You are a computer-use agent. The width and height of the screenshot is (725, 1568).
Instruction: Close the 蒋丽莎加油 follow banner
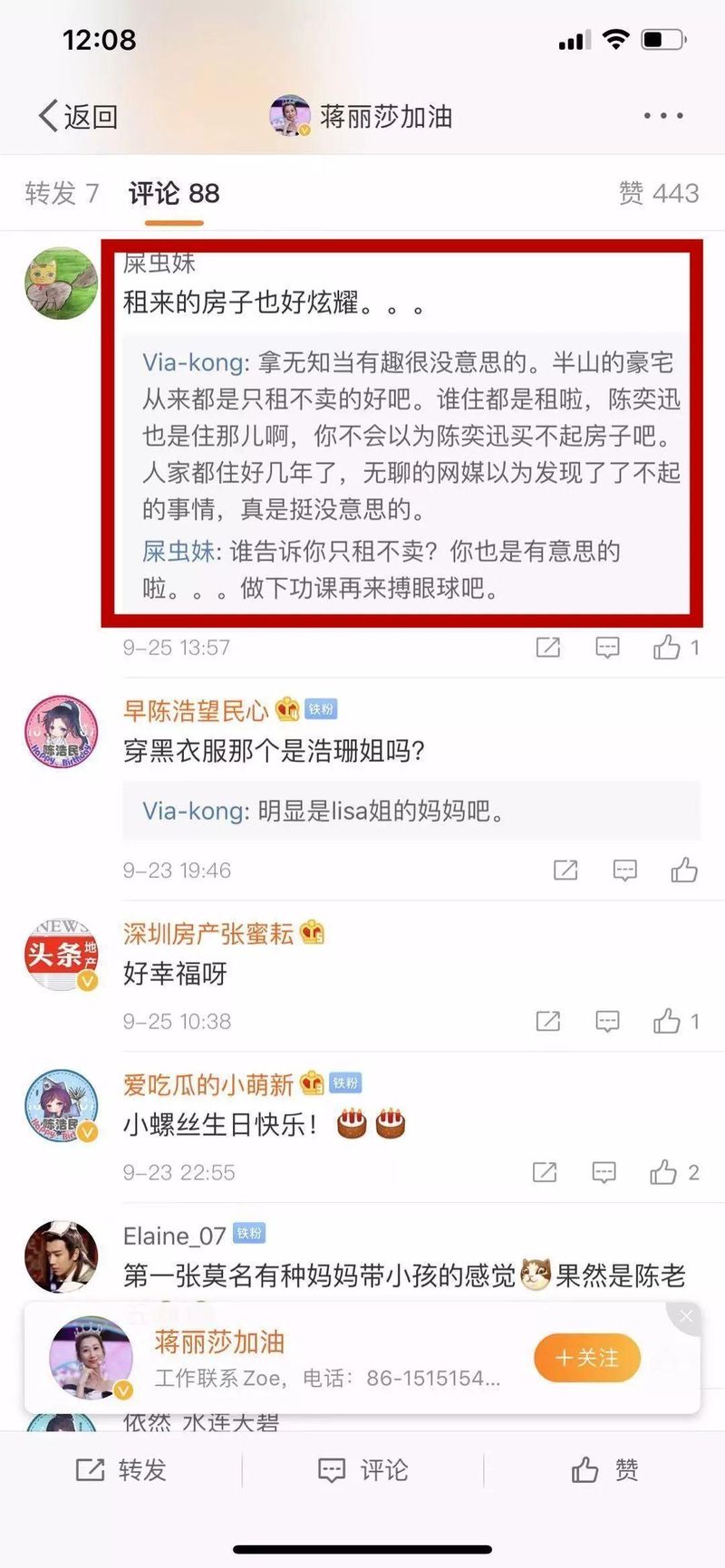tap(686, 1316)
